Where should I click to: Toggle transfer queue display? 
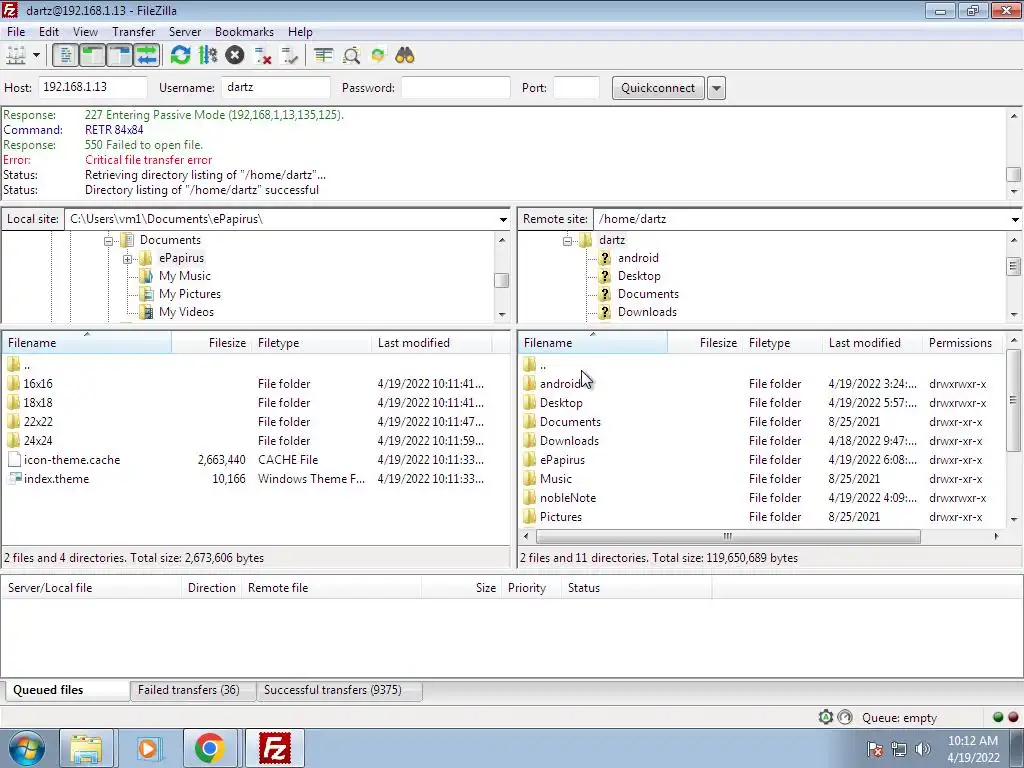147,56
